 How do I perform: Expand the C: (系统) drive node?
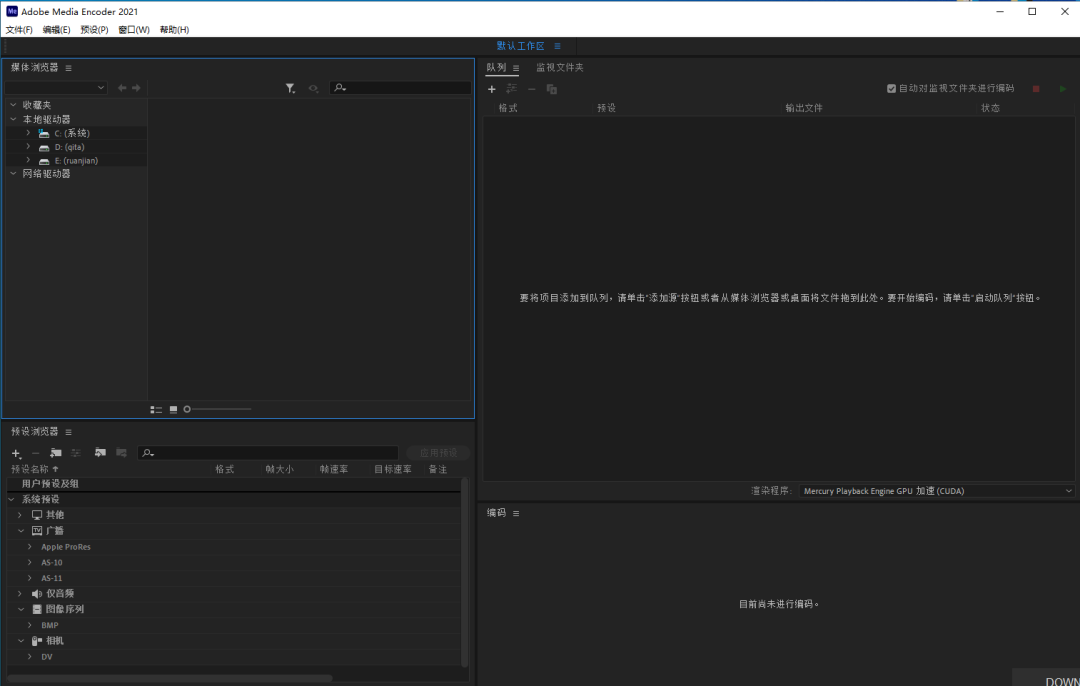click(28, 133)
